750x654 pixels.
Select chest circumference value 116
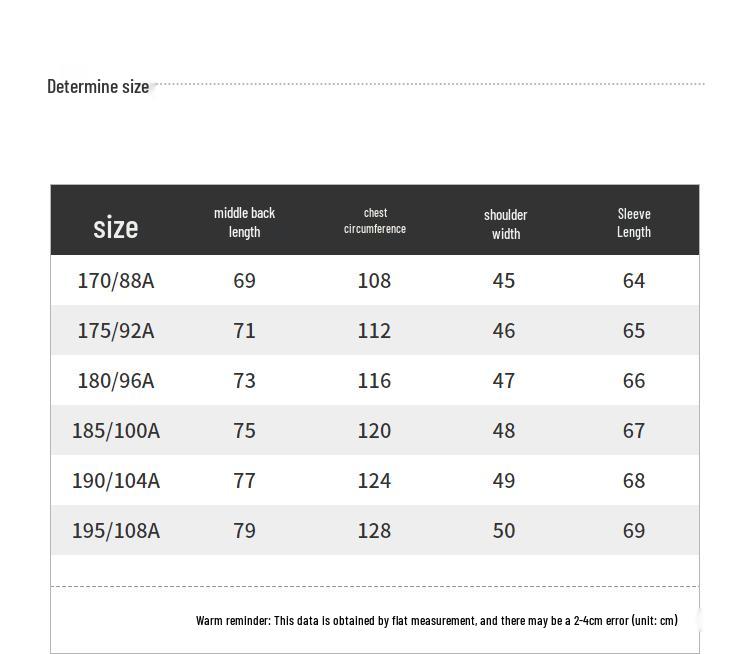coord(374,381)
